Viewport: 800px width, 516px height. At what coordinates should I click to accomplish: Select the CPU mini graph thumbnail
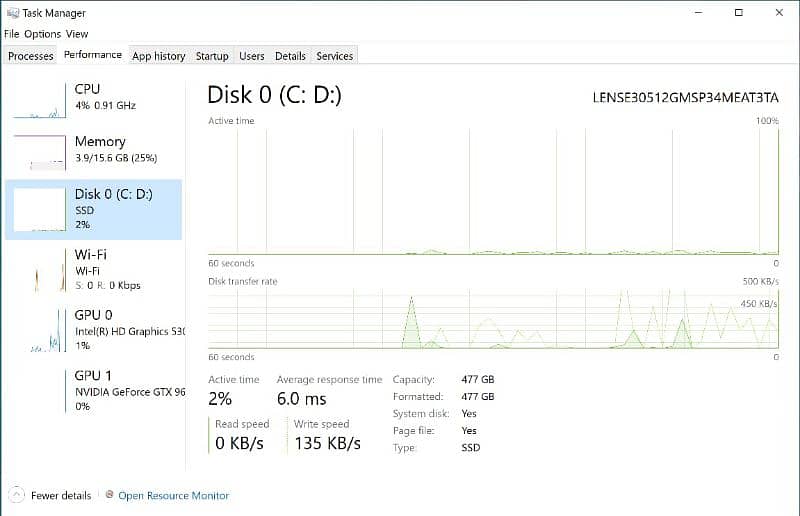pyautogui.click(x=39, y=100)
